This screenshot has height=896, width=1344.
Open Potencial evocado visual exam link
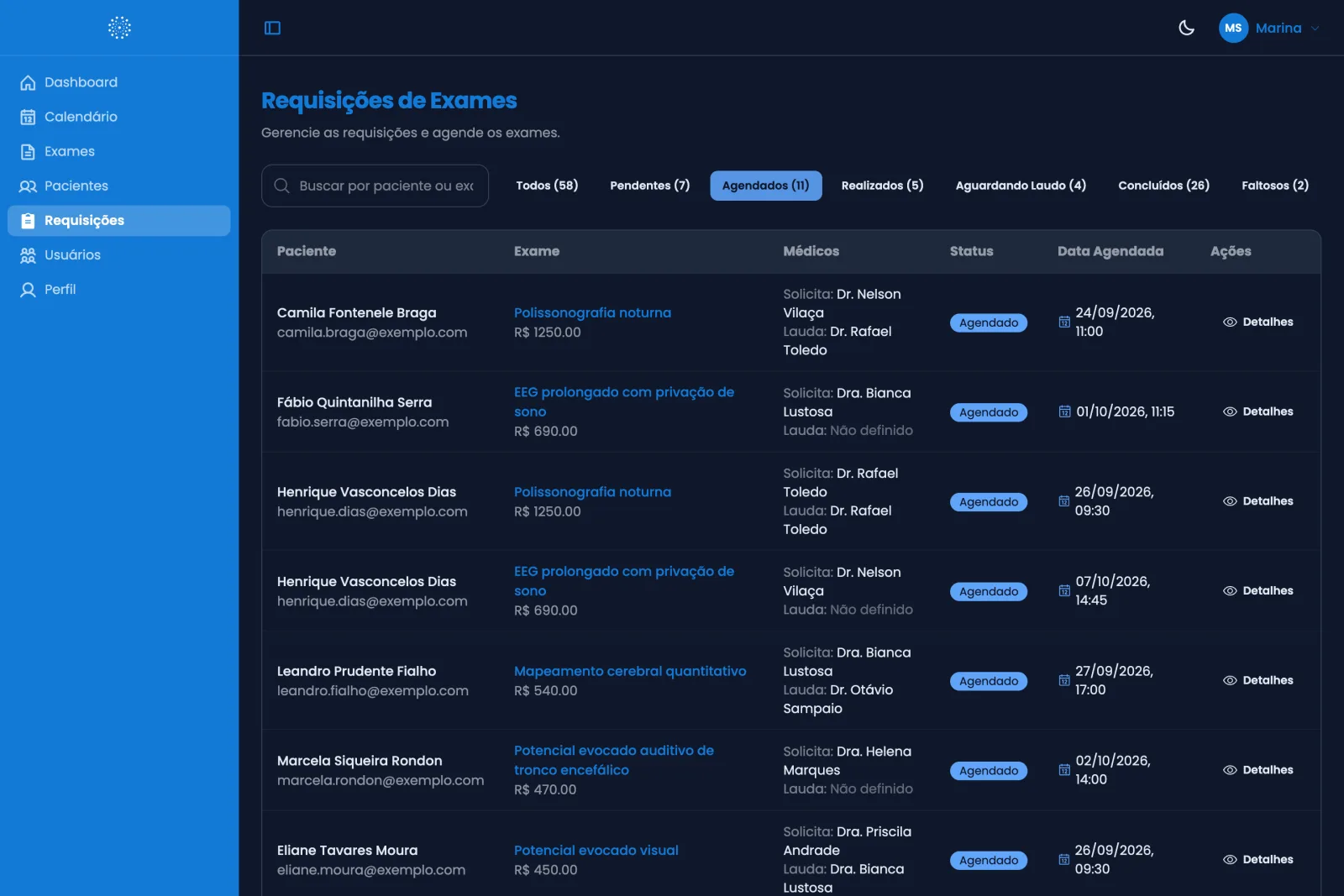point(596,850)
